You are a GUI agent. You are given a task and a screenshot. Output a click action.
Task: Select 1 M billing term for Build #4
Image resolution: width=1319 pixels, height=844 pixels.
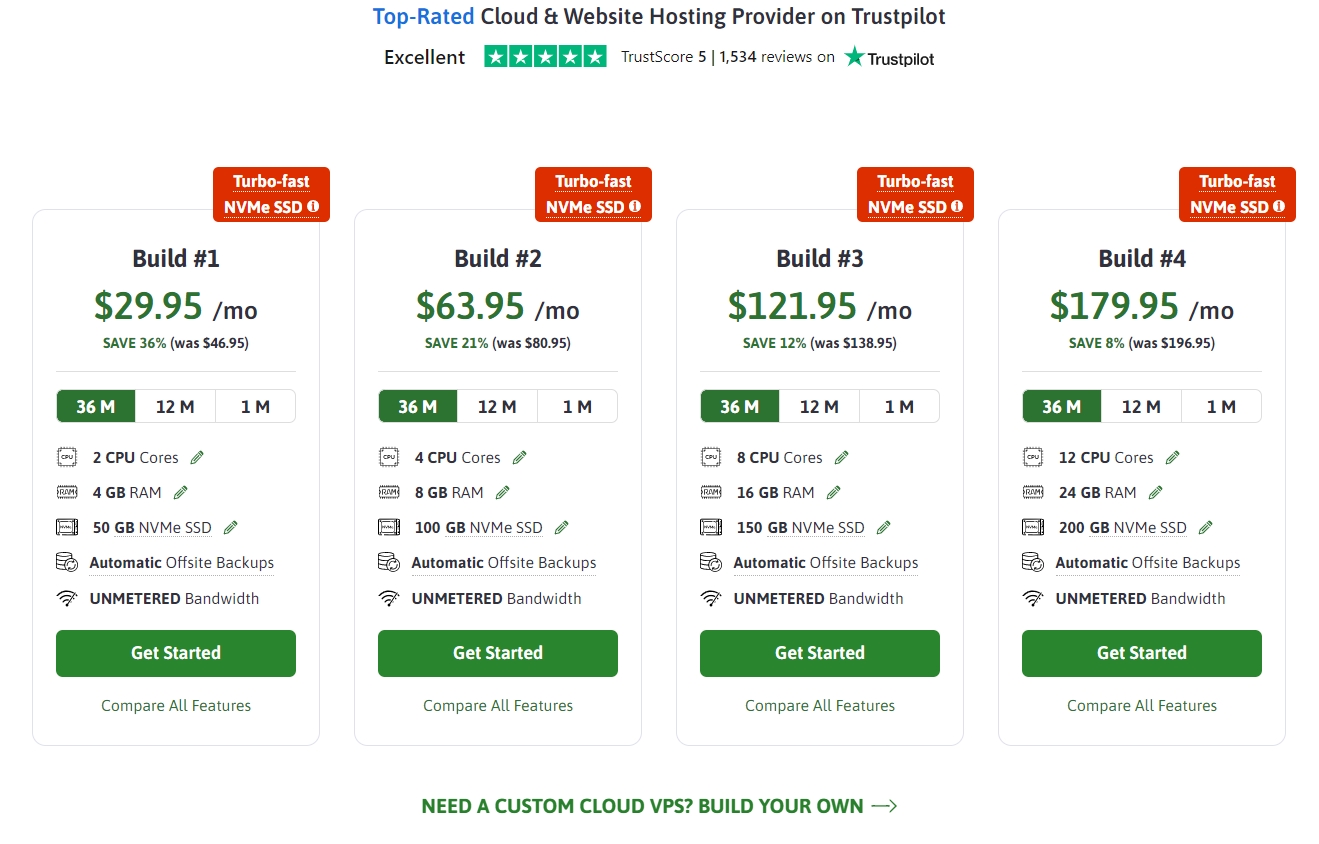pyautogui.click(x=1221, y=407)
